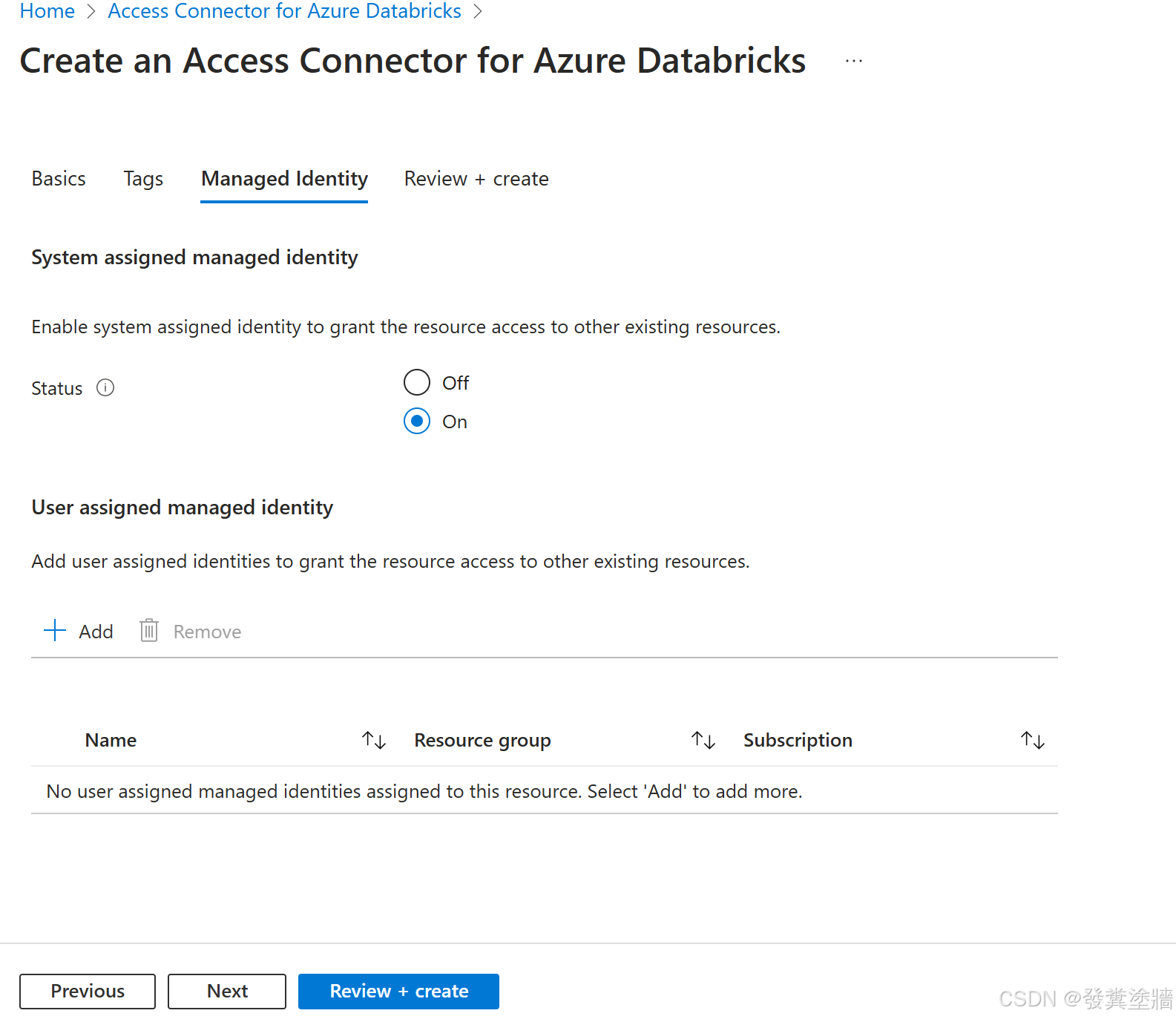Click the Add label text
This screenshot has height=1019, width=1176.
pos(96,632)
